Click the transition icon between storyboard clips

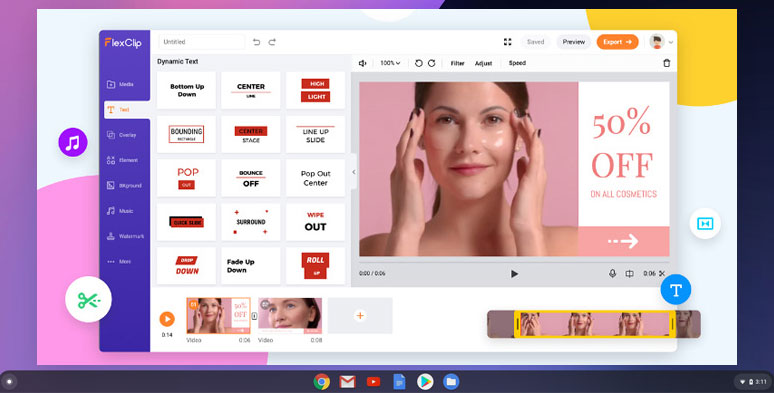255,316
